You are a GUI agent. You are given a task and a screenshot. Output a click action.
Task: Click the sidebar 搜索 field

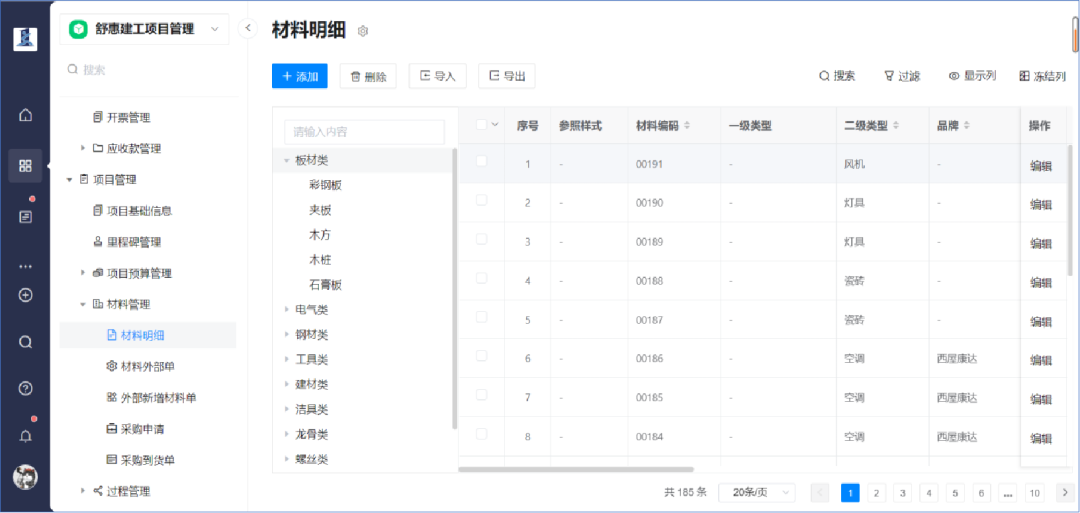148,70
